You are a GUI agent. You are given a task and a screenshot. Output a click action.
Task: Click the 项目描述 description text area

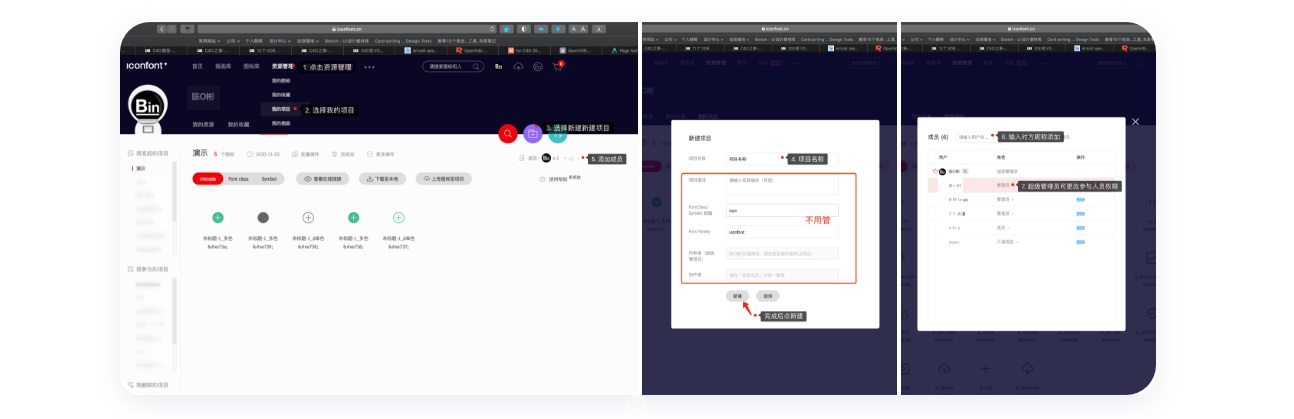click(x=782, y=186)
